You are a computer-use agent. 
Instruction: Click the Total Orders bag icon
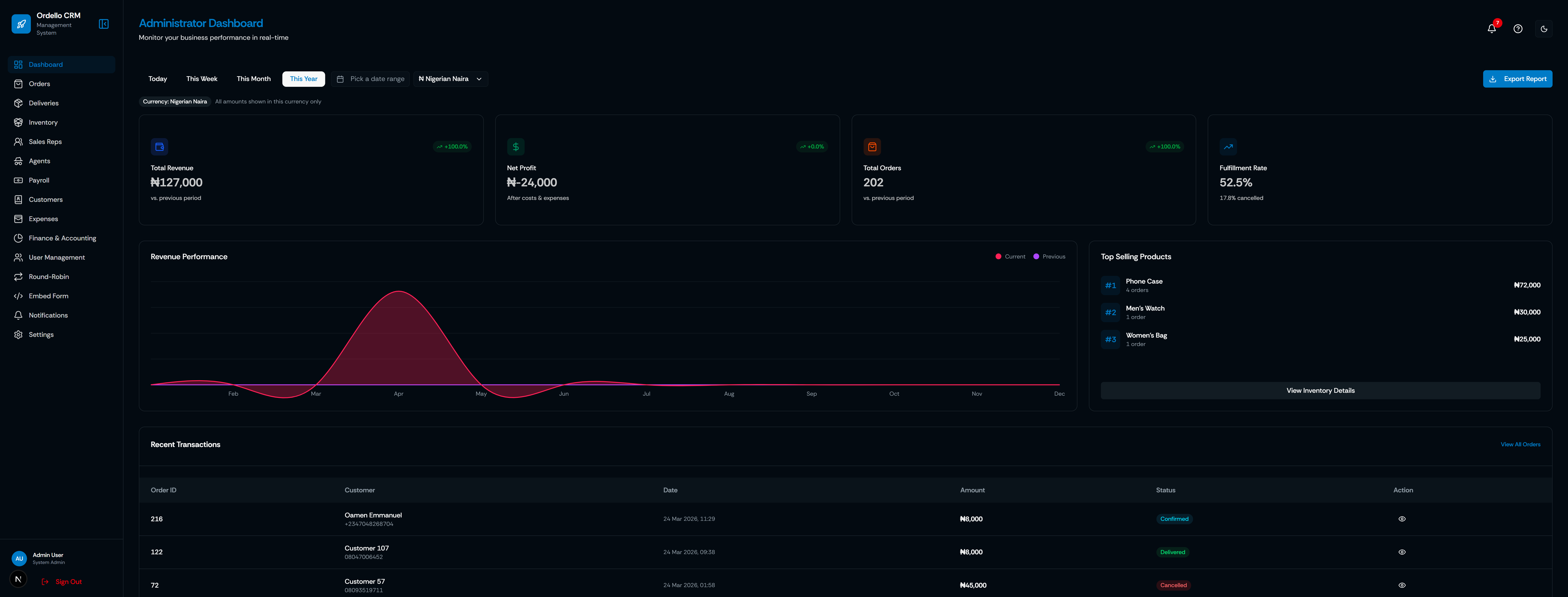click(872, 147)
